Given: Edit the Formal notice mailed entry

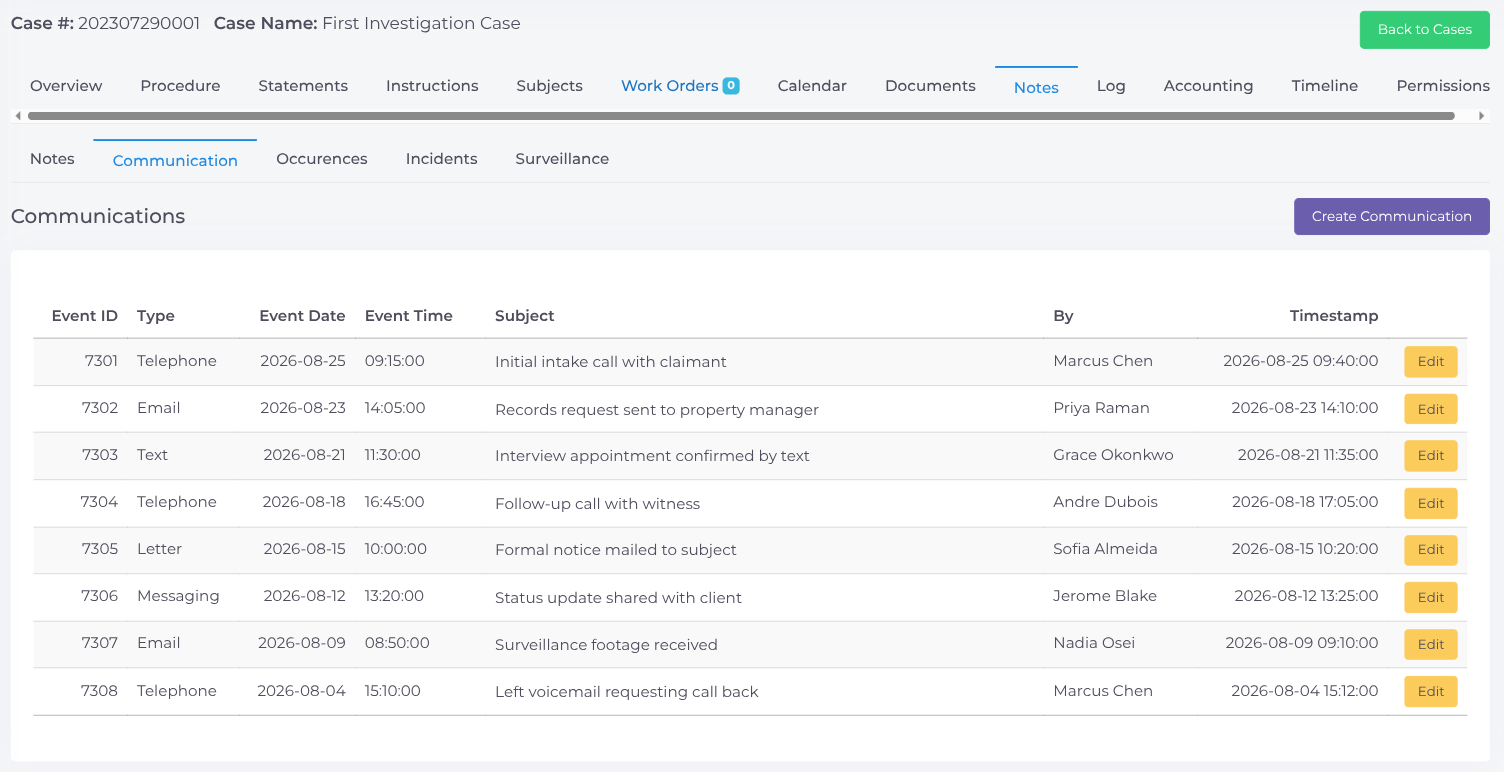Looking at the screenshot, I should [1431, 550].
